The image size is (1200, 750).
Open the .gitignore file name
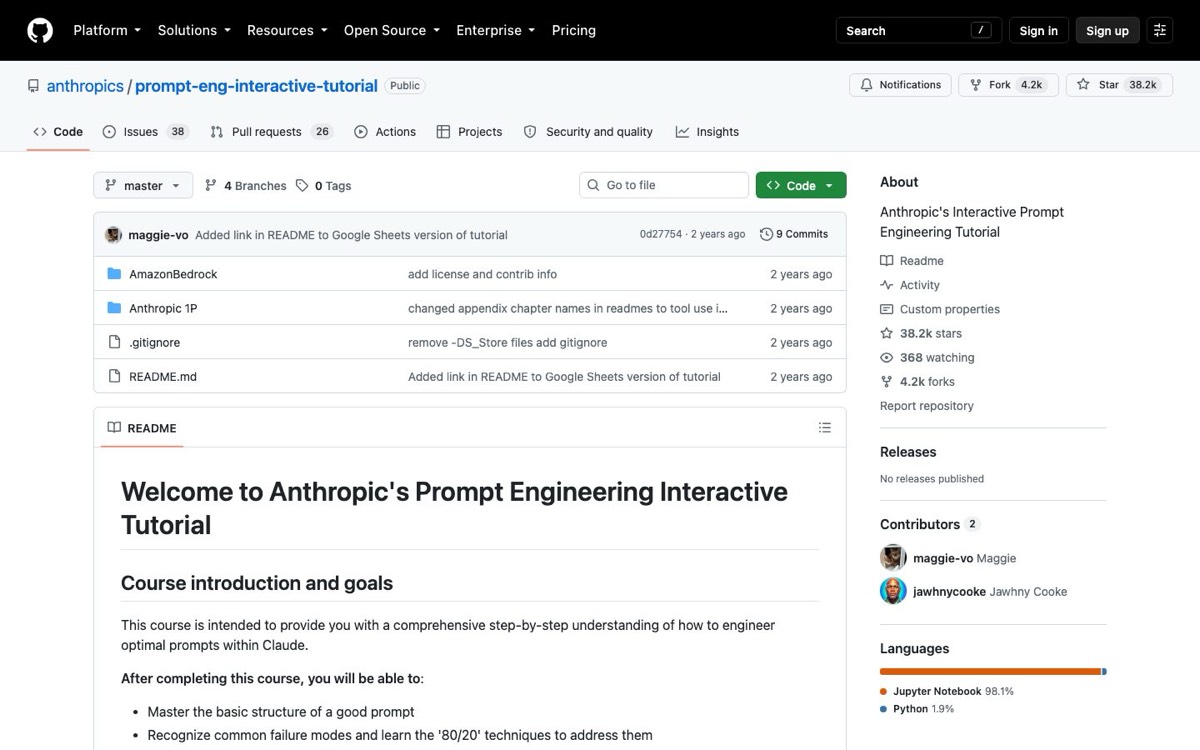pos(155,342)
